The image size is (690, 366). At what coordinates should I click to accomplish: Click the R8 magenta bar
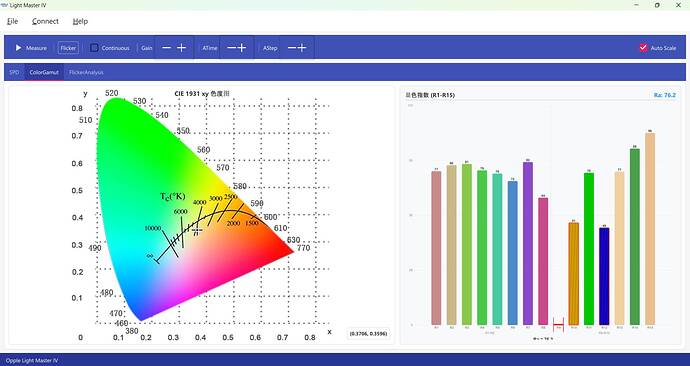point(543,261)
